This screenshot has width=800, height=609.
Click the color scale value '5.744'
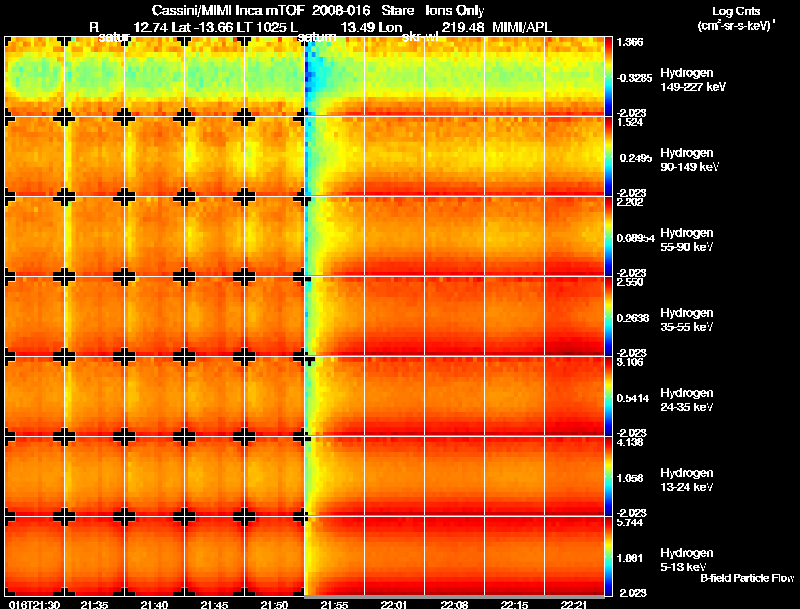coord(630,522)
